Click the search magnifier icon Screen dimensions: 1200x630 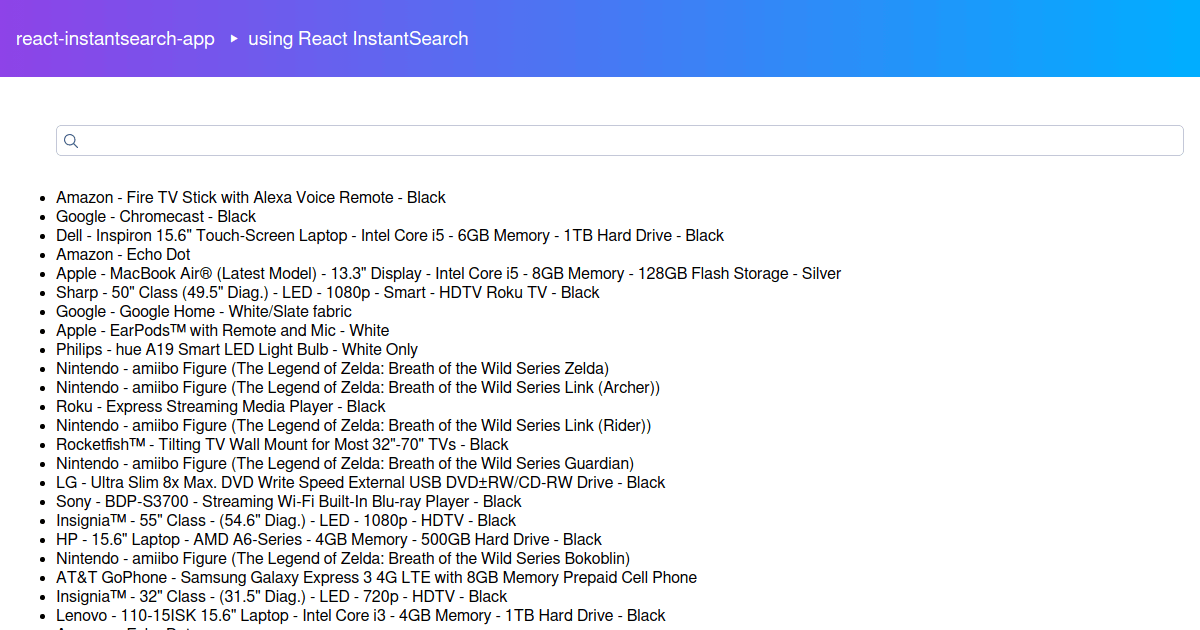71,141
